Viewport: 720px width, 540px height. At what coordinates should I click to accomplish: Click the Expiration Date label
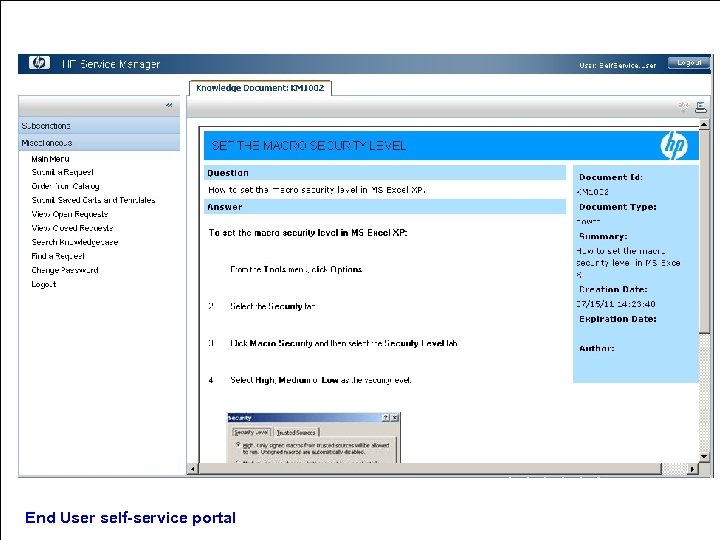(618, 319)
